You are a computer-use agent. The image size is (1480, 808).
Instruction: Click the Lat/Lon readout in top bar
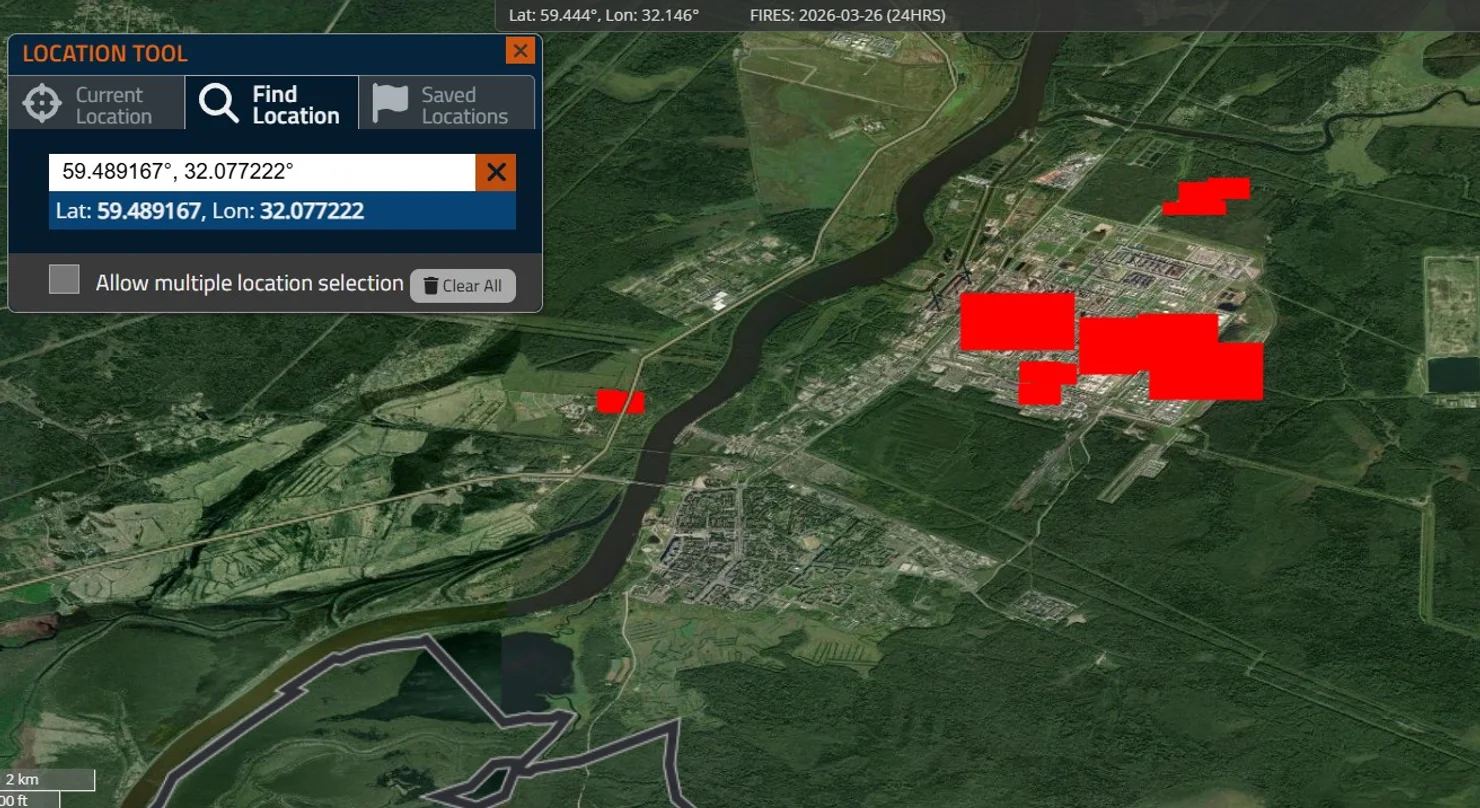click(603, 15)
